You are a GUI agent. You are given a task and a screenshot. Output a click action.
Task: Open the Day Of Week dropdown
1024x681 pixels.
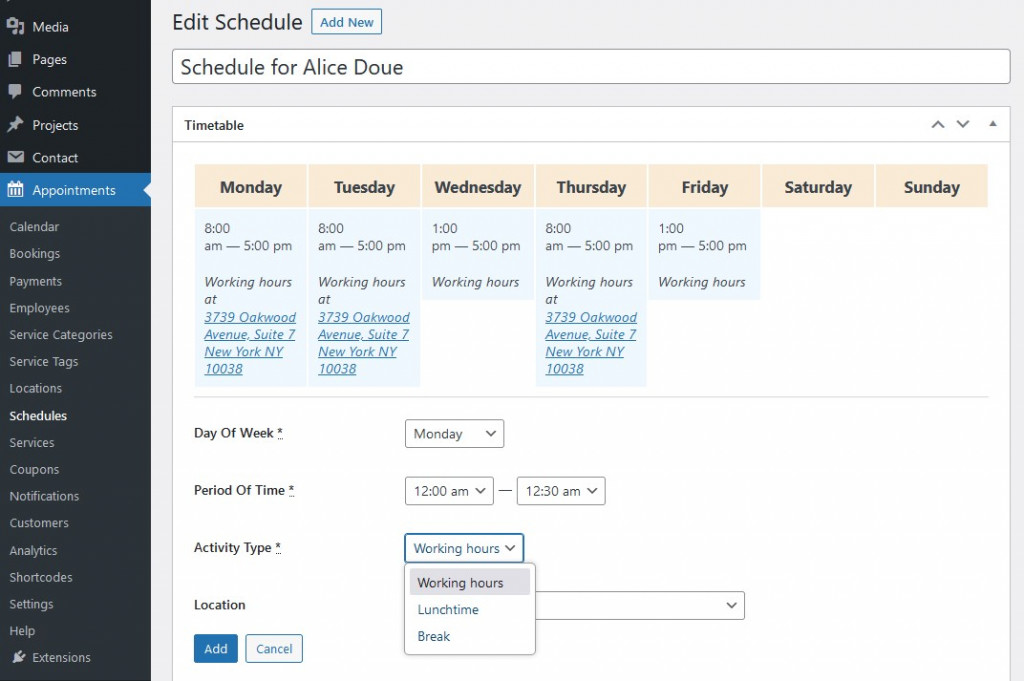tap(454, 433)
